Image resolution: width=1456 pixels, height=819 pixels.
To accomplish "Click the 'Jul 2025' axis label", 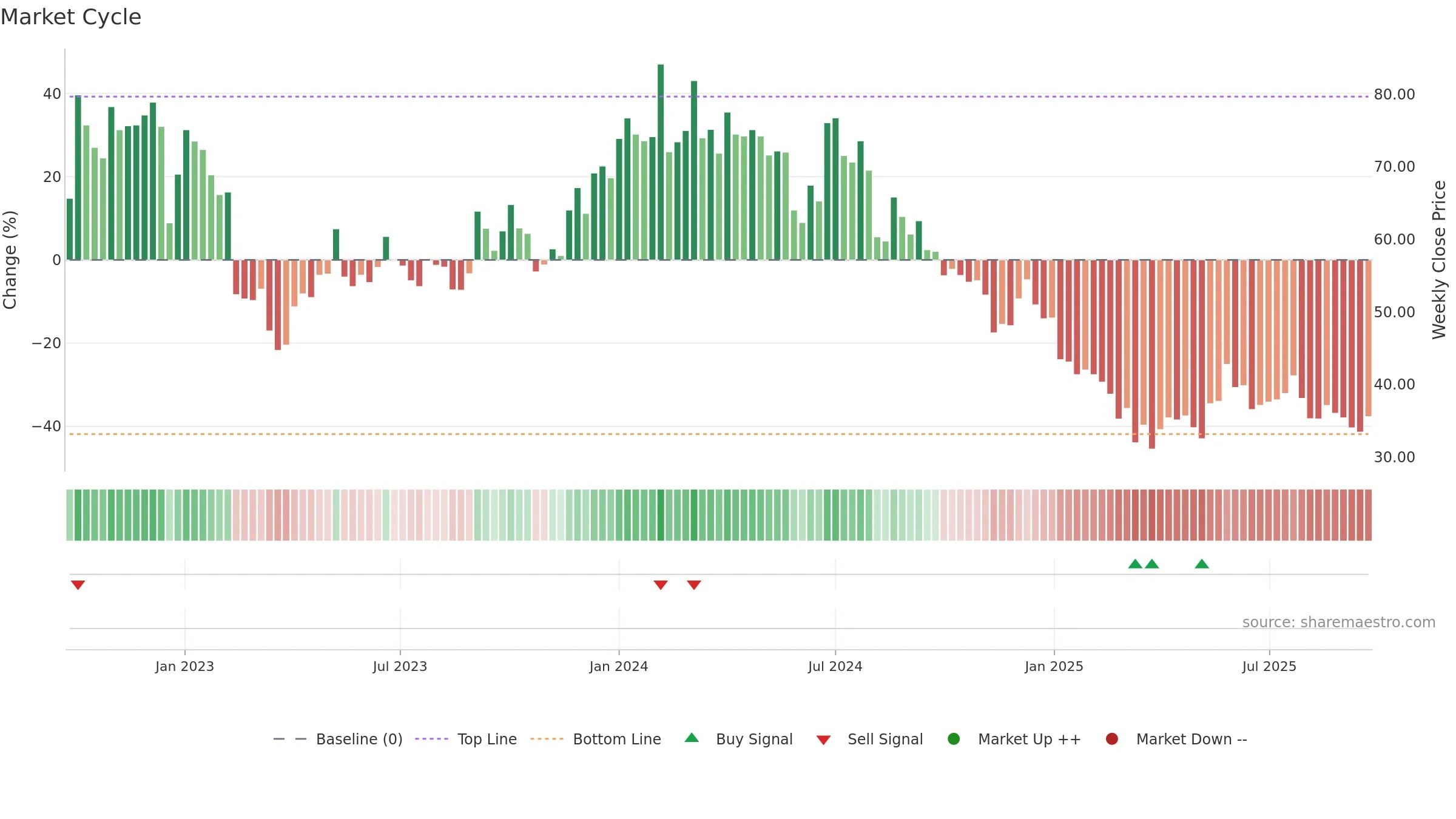I will coord(1269,666).
